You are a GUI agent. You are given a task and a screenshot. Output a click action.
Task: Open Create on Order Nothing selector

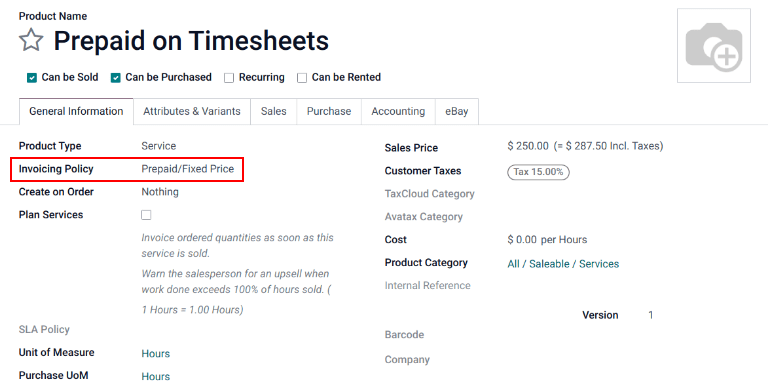pos(160,192)
